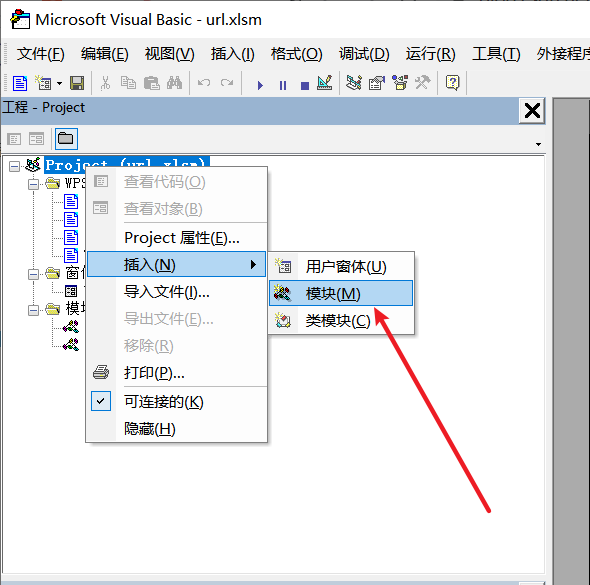Toggle the folders view in Project panel

point(66,139)
